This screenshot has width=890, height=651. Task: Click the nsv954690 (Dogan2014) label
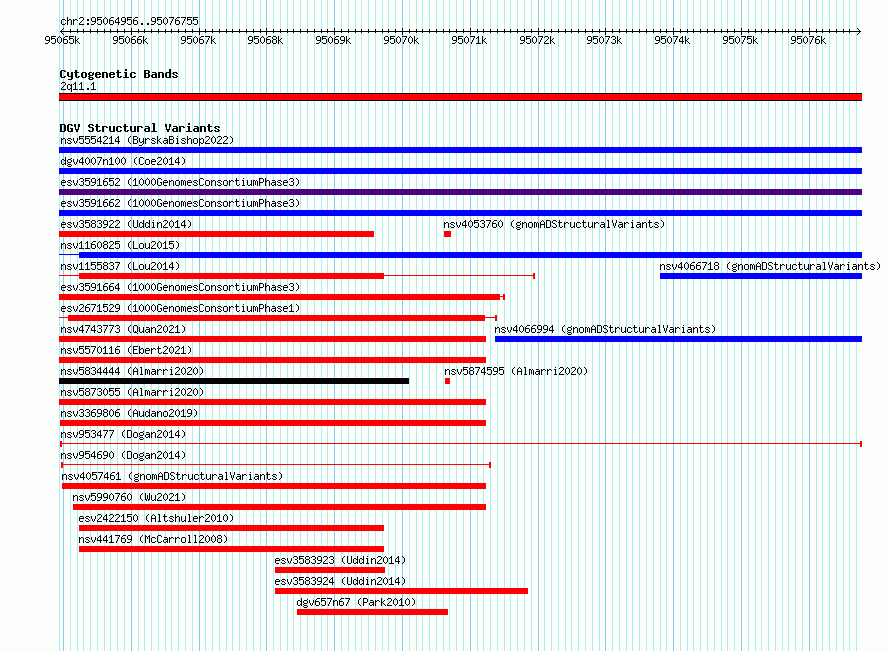coord(123,455)
